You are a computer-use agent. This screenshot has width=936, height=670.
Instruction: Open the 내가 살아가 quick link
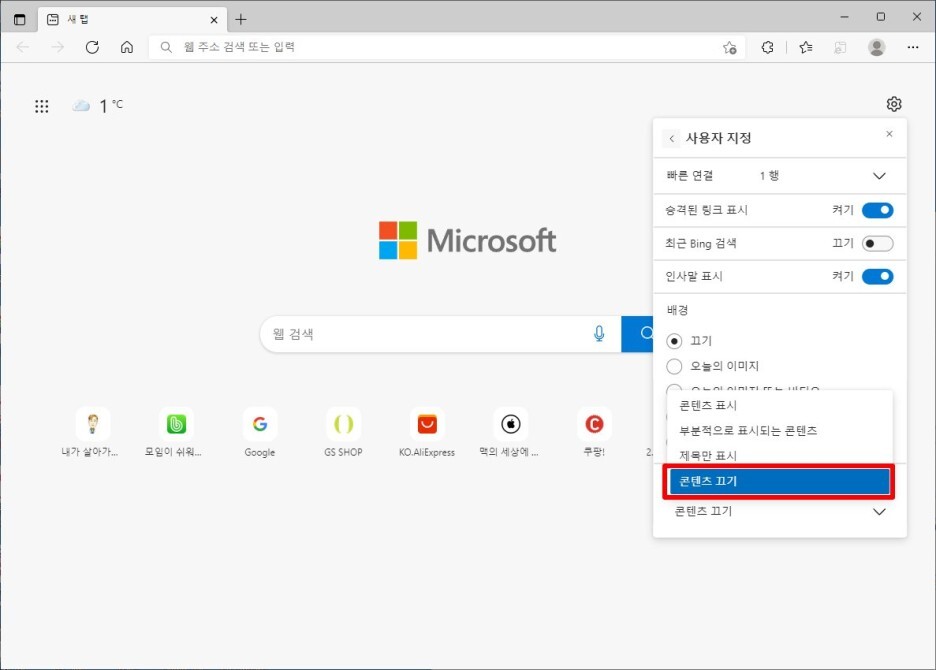click(x=91, y=432)
